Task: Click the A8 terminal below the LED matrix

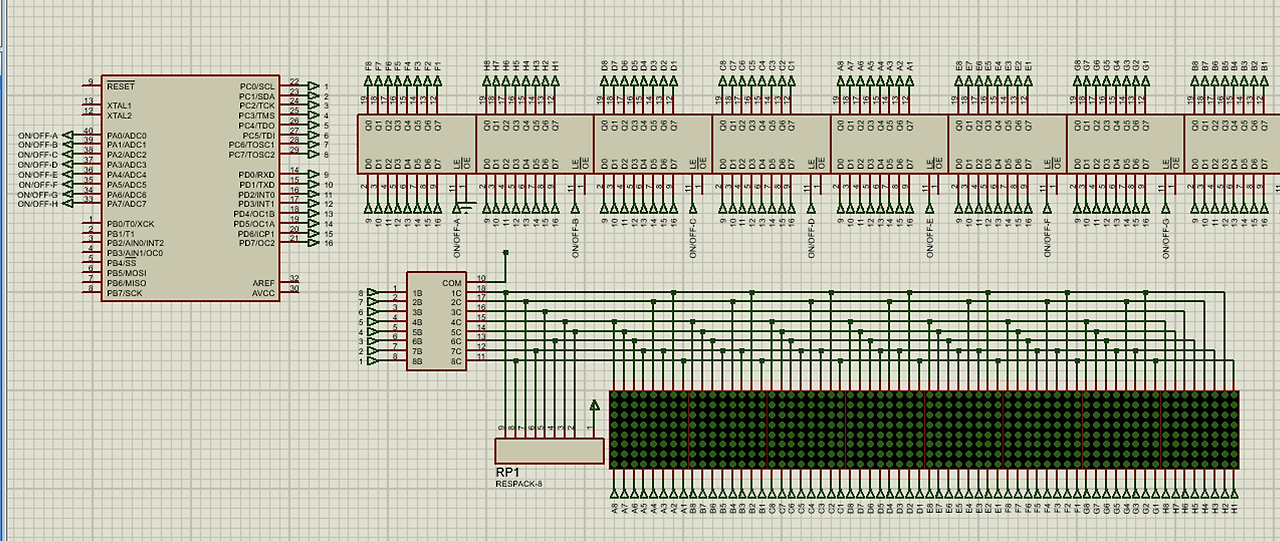Action: coord(615,494)
